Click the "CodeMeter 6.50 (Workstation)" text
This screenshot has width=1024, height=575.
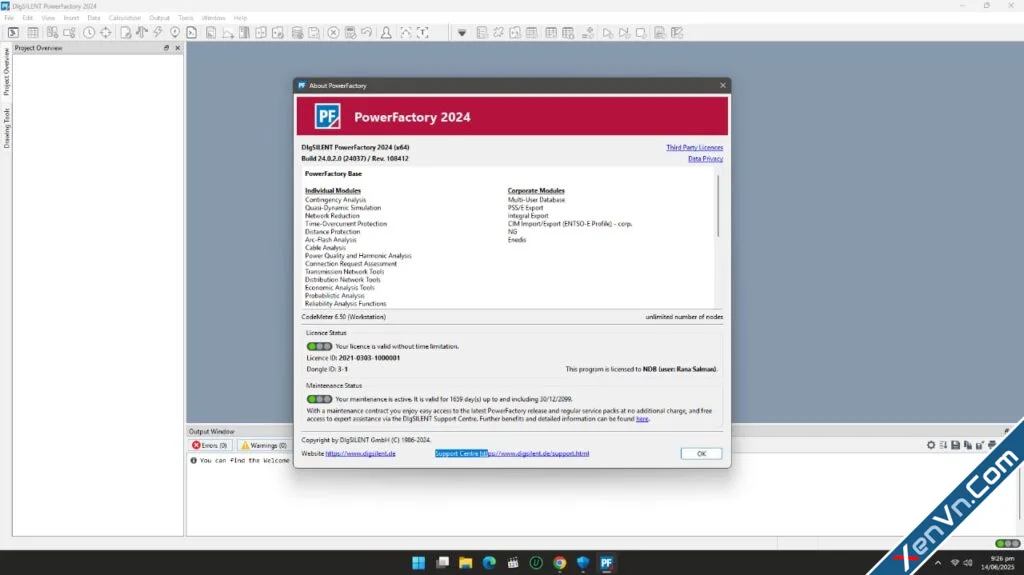(344, 317)
